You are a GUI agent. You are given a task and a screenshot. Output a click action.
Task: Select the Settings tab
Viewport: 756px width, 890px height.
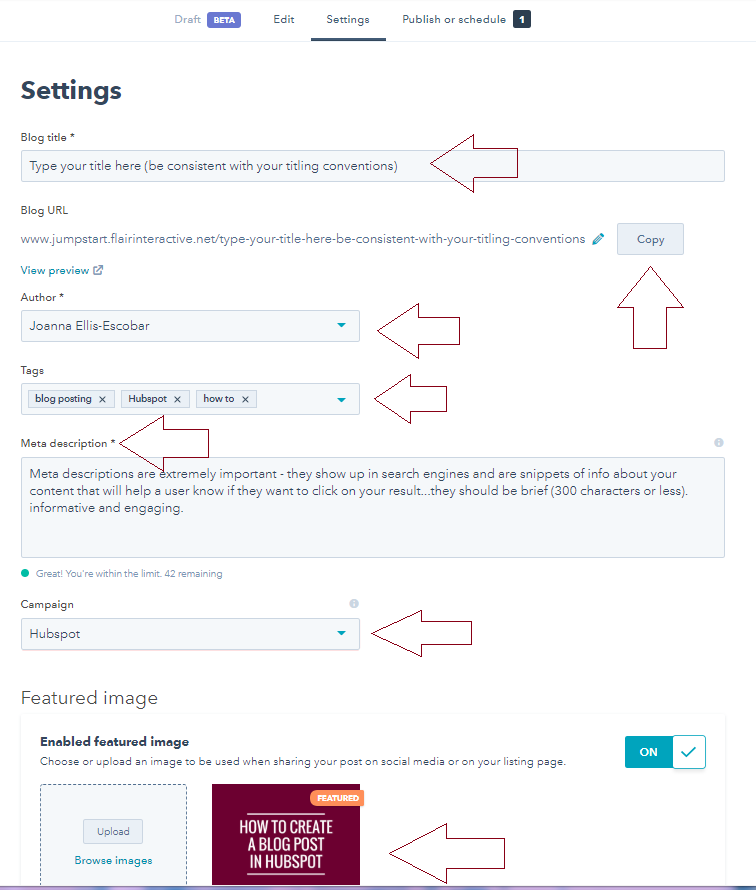point(348,19)
